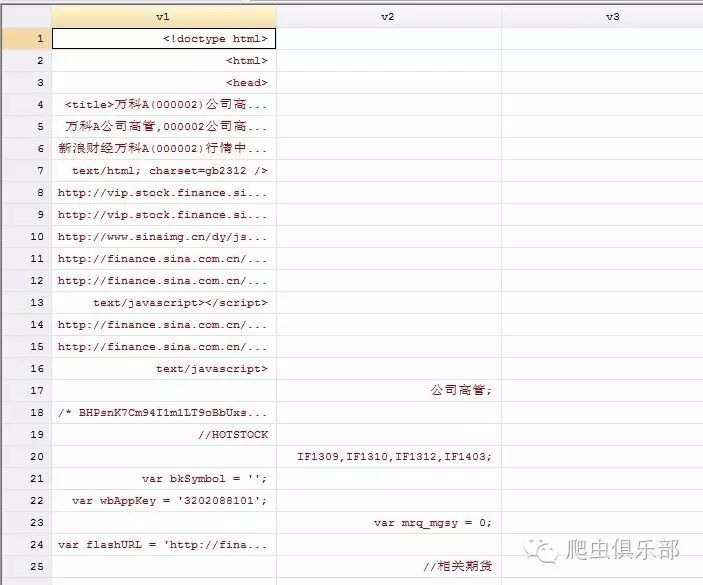Select row number 20 header
This screenshot has width=703, height=585.
point(27,456)
